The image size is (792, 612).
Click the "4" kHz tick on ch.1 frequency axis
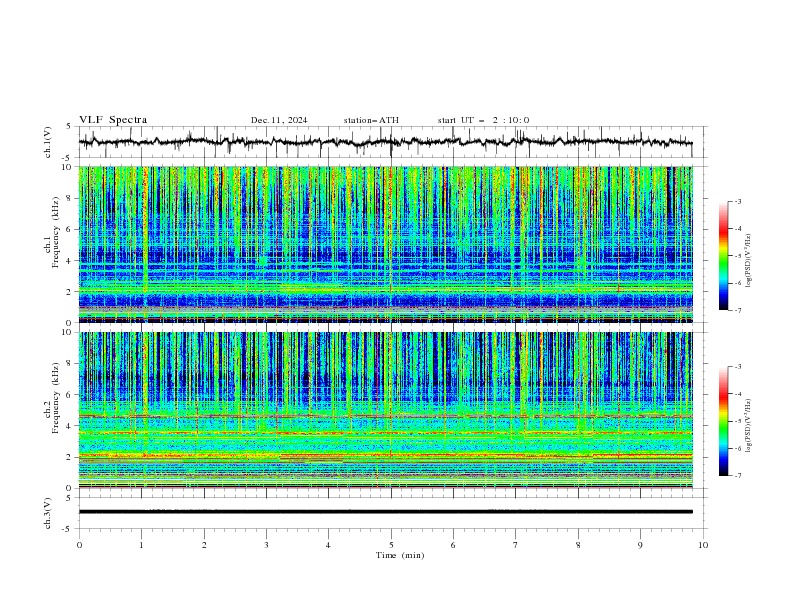(x=71, y=261)
